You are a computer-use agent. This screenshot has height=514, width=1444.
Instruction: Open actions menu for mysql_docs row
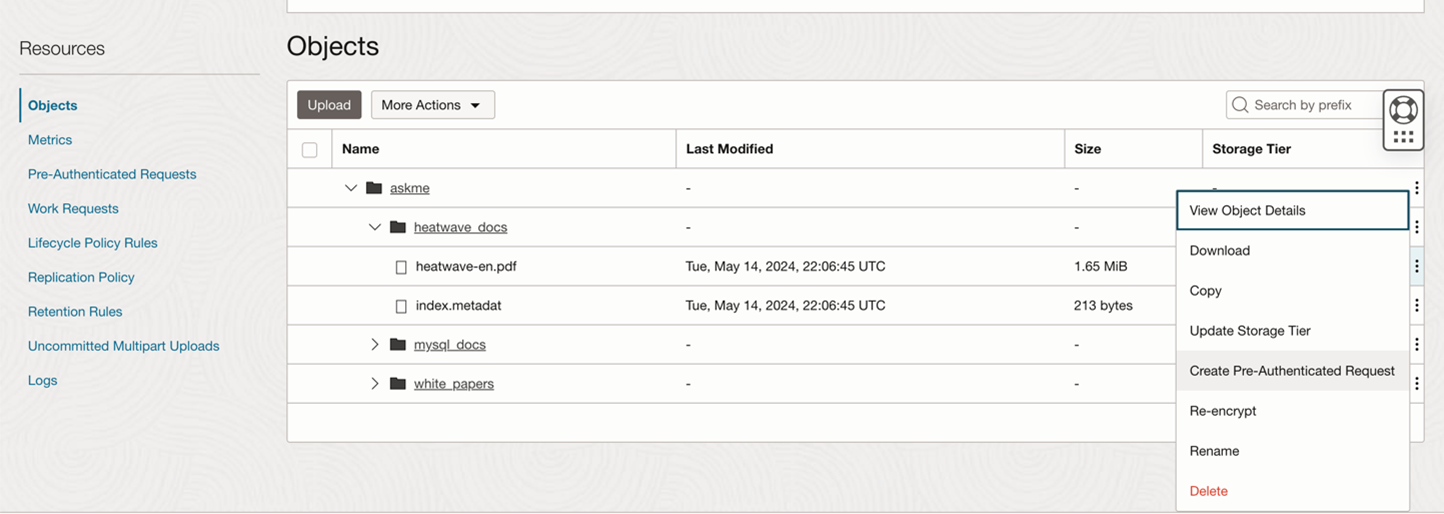pos(1416,345)
